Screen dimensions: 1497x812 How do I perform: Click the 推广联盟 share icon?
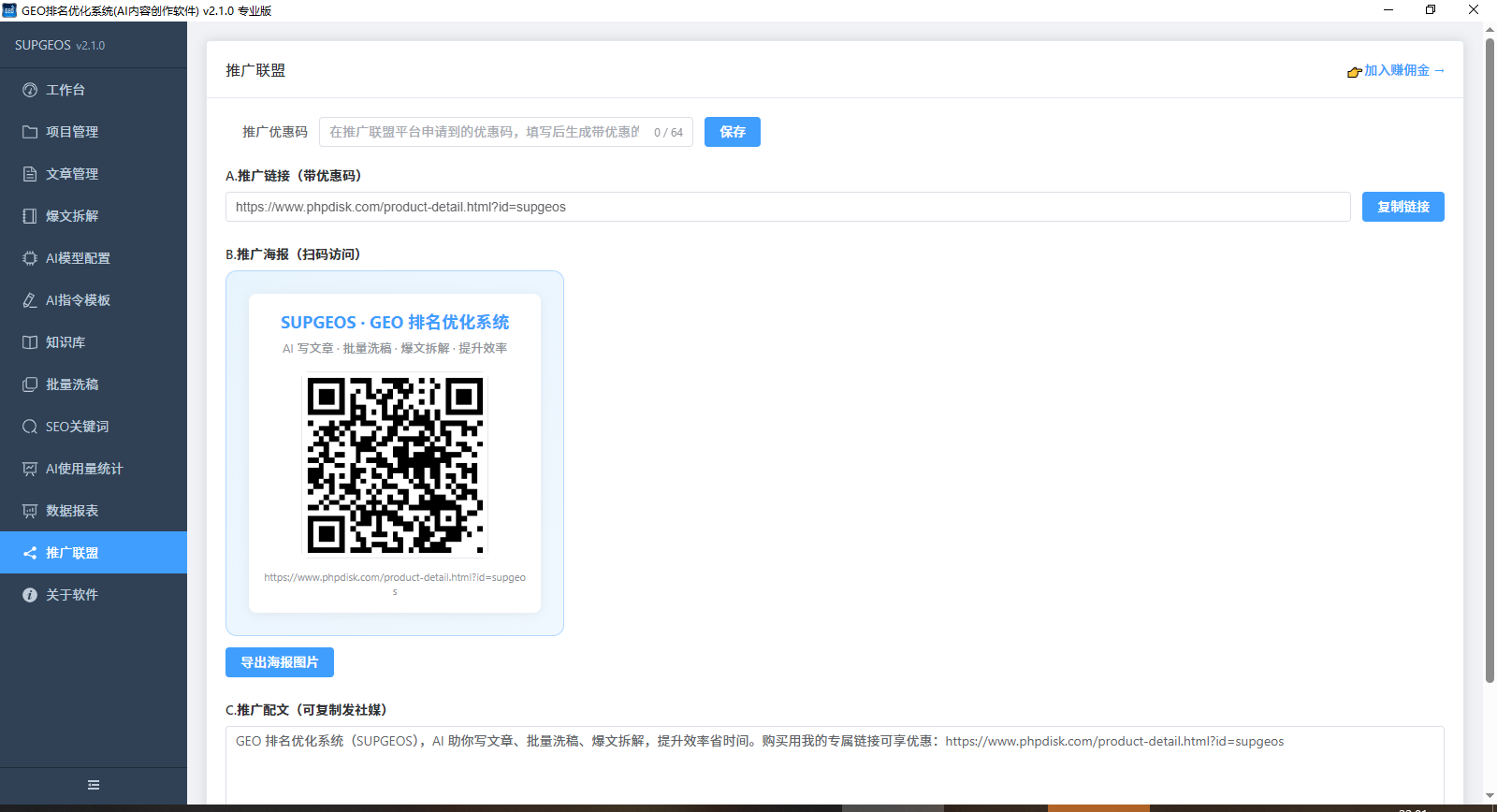click(x=30, y=553)
